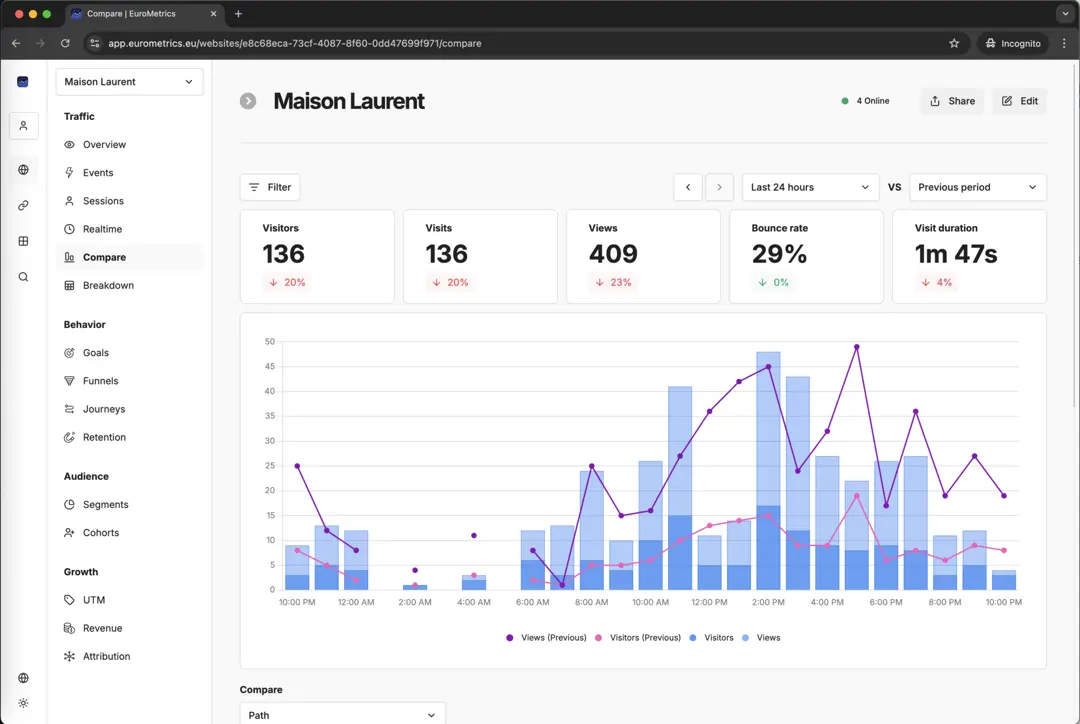Click the Views 409 metric card
Viewport: 1080px width, 724px height.
643,256
